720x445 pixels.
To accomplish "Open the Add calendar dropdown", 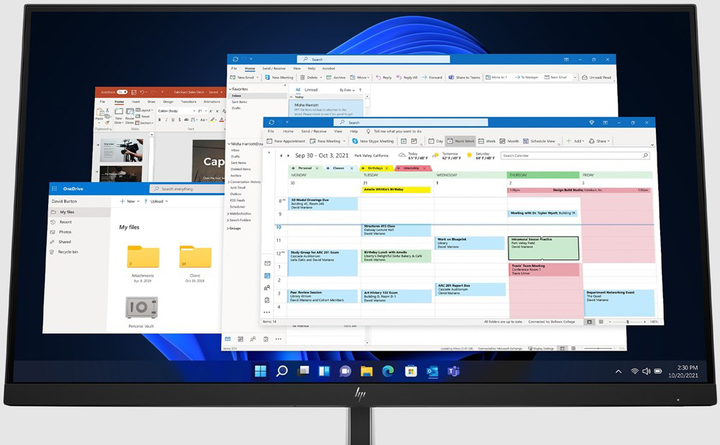I will click(x=575, y=141).
